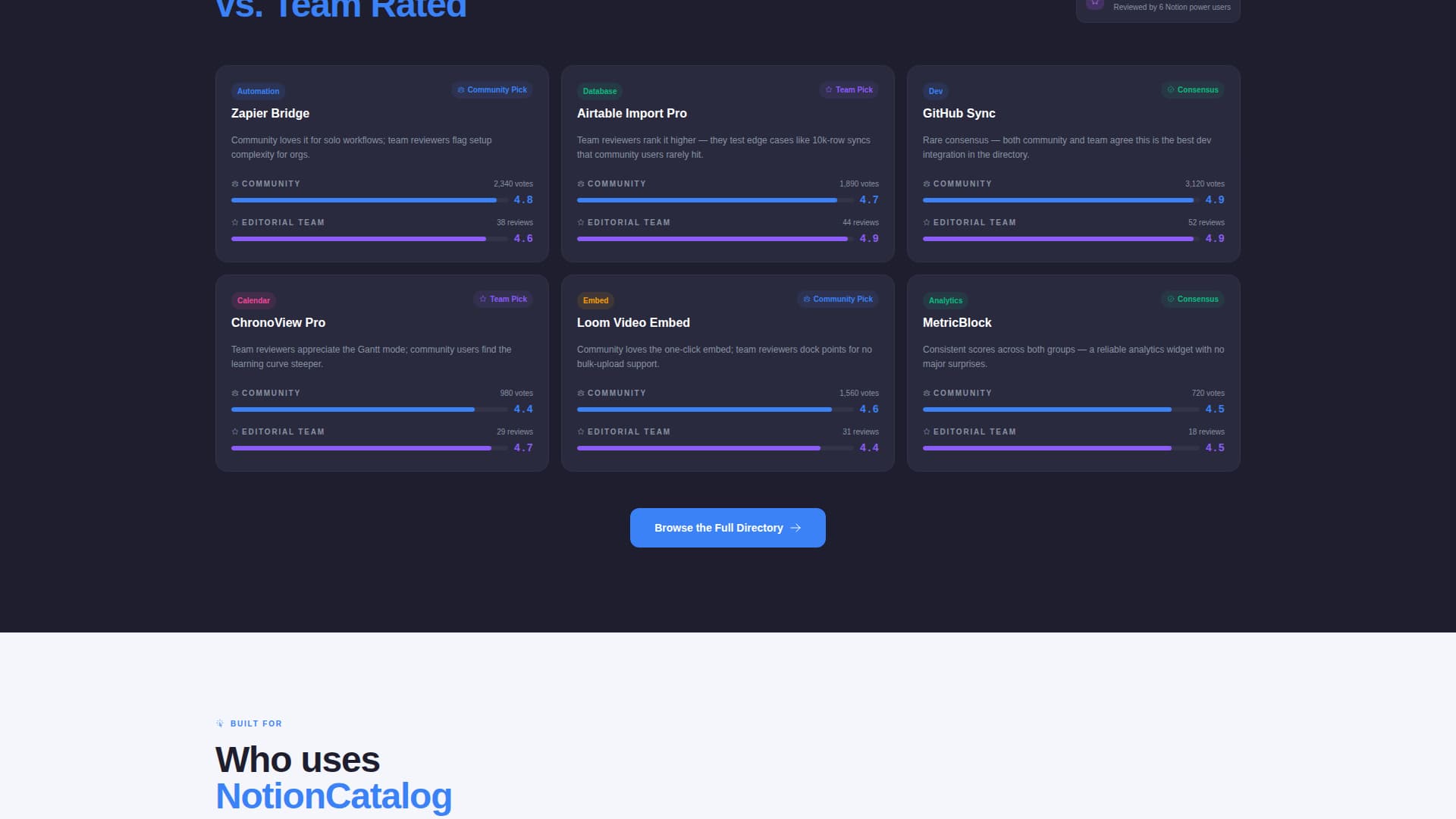The width and height of the screenshot is (1456, 819).
Task: Open the Zapier Bridge title
Action: [270, 113]
